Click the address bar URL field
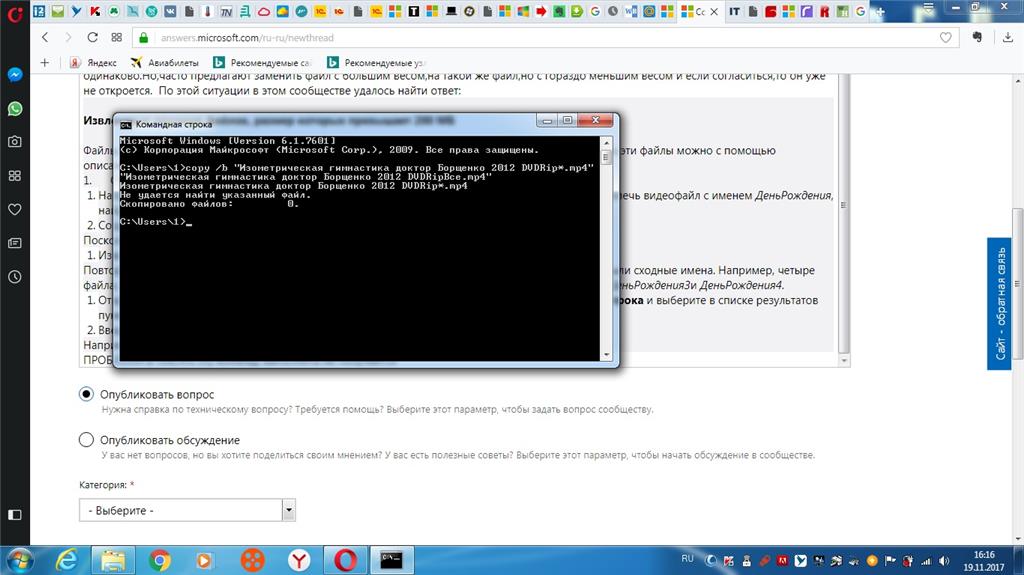Viewport: 1024px width, 575px height. click(x=545, y=37)
